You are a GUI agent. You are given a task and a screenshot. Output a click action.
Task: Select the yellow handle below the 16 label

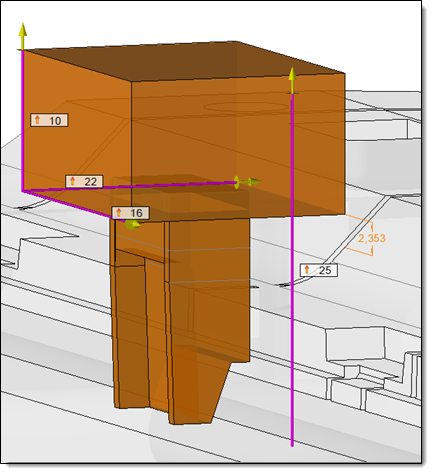pyautogui.click(x=133, y=224)
